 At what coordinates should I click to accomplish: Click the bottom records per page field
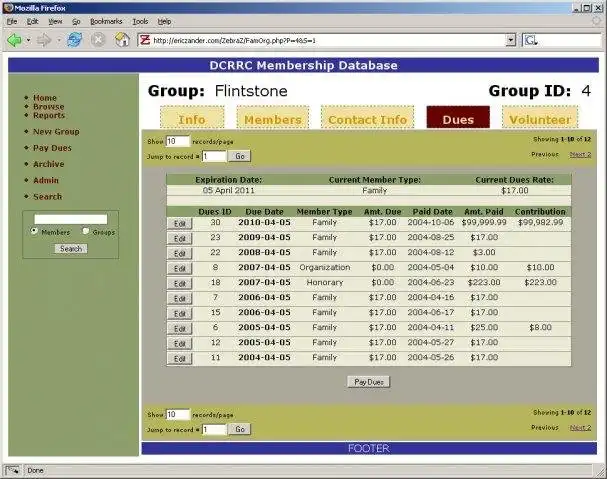point(178,414)
